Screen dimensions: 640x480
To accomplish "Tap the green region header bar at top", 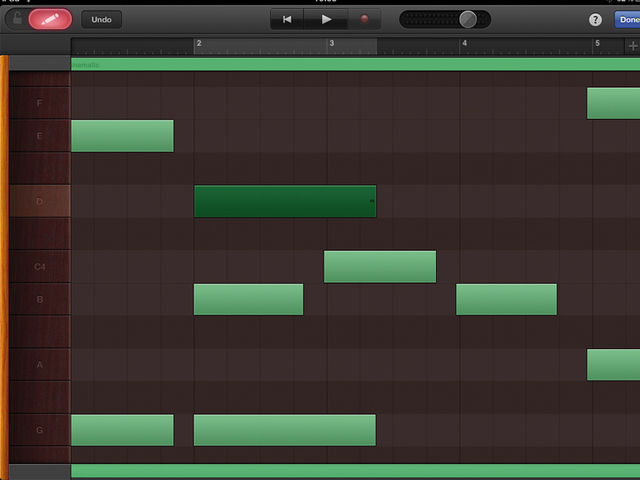I will click(355, 64).
